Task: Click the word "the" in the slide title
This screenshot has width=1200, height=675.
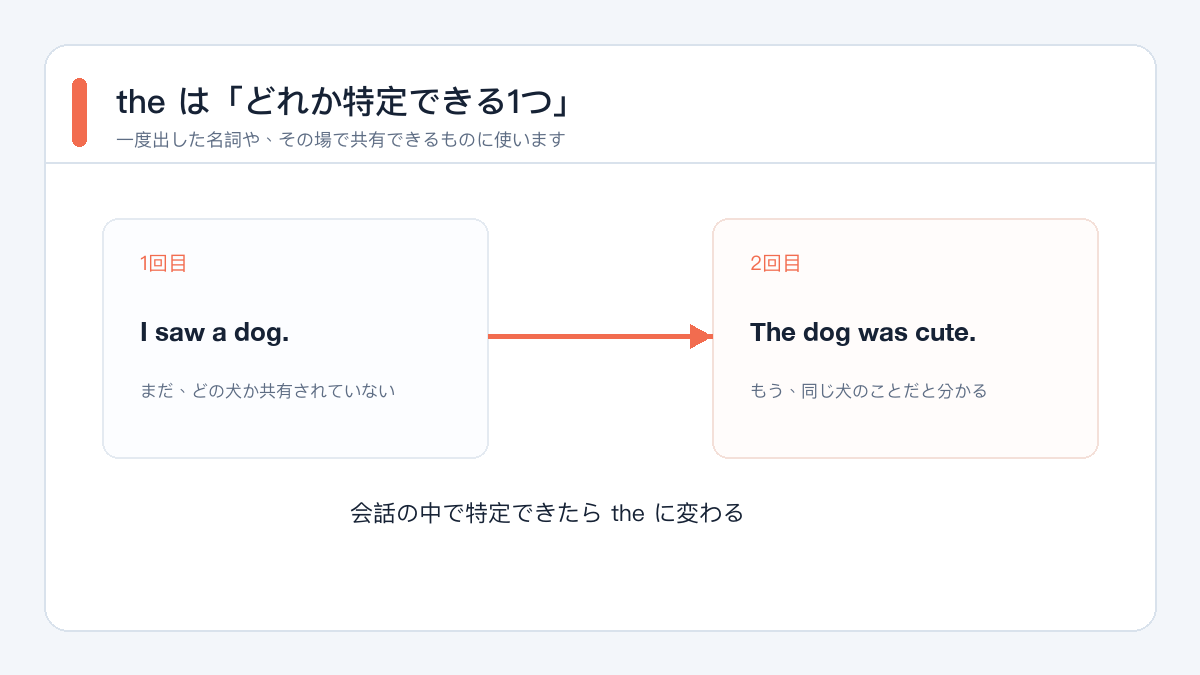Action: pyautogui.click(x=140, y=103)
